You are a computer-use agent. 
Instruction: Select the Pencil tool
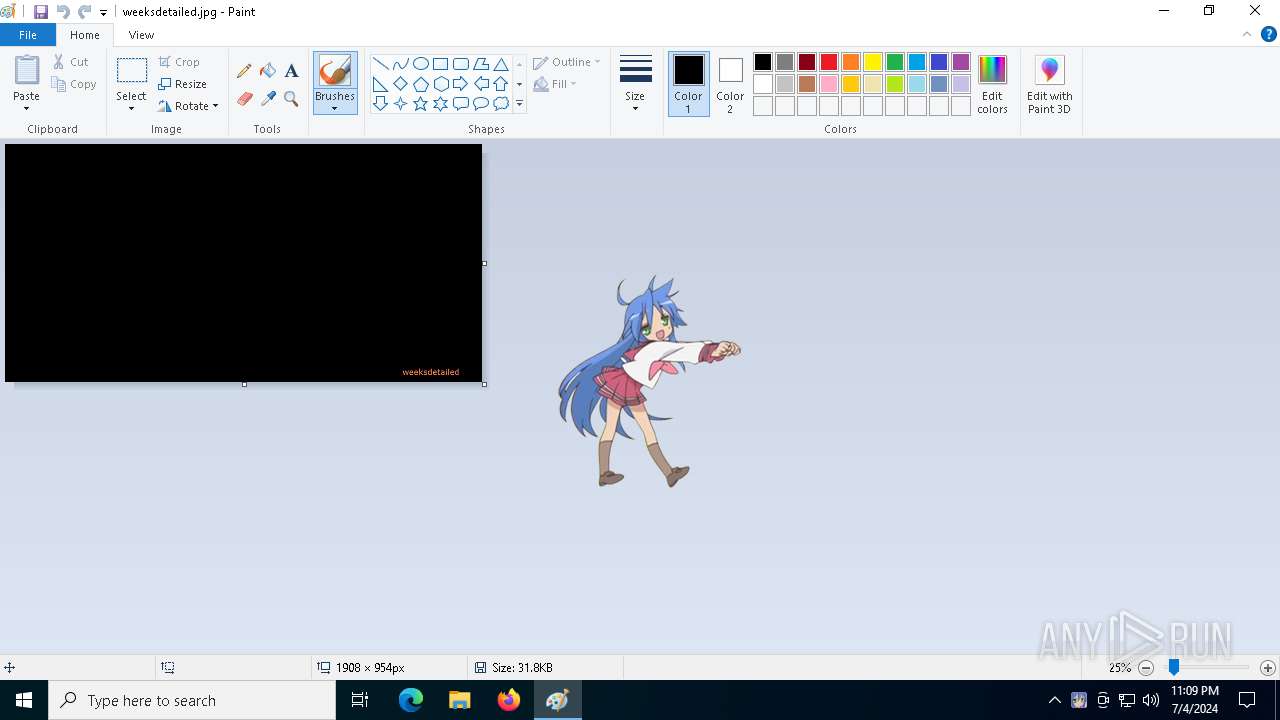click(244, 71)
